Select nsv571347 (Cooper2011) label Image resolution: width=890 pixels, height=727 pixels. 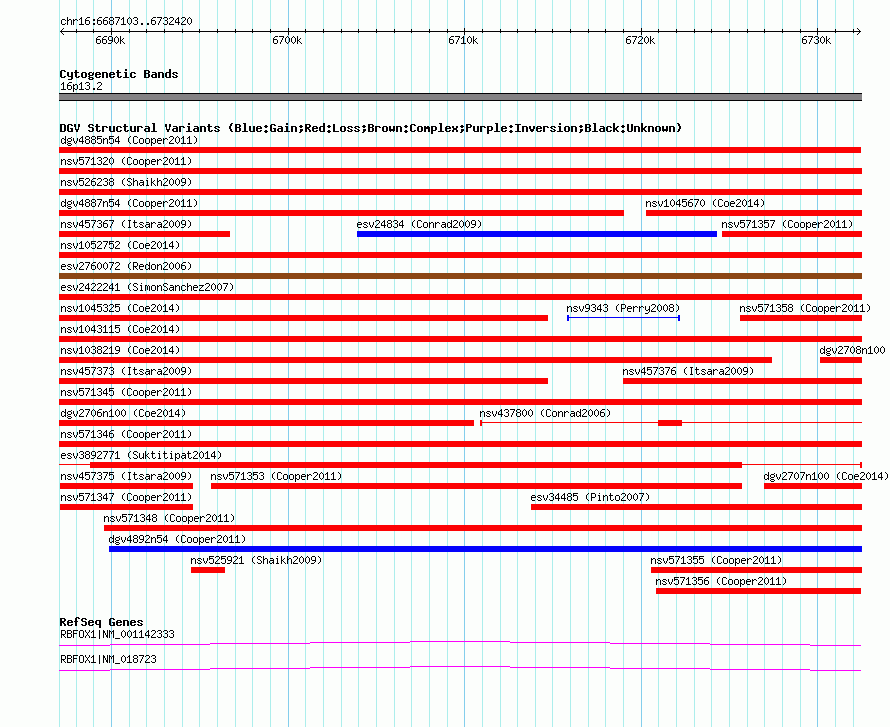(126, 497)
